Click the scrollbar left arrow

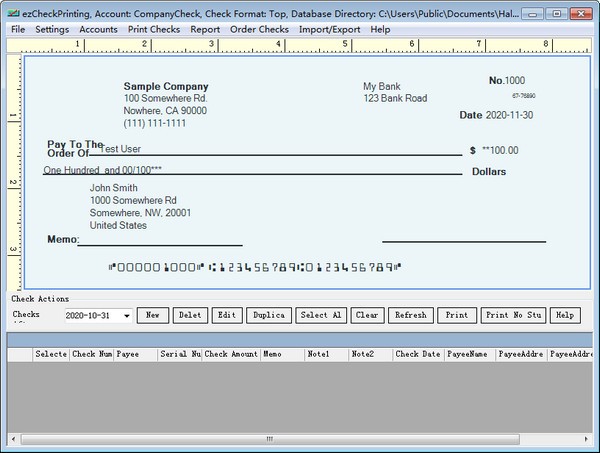(x=14, y=439)
